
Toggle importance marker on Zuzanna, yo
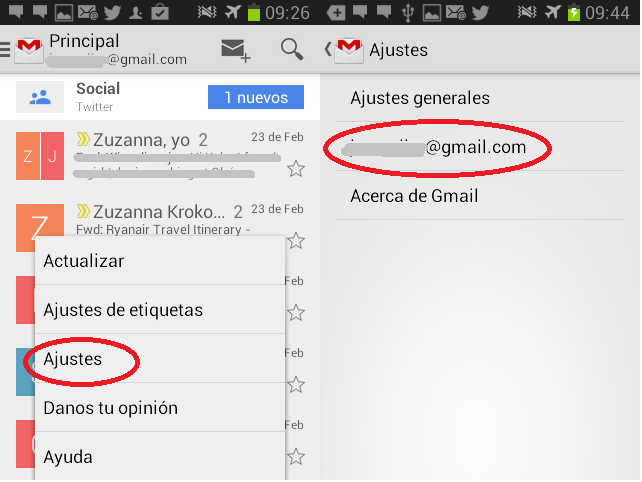83,139
